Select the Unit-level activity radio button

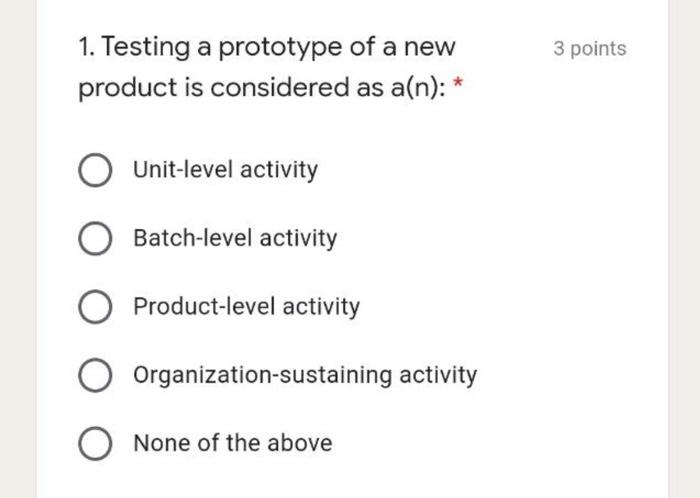coord(96,171)
